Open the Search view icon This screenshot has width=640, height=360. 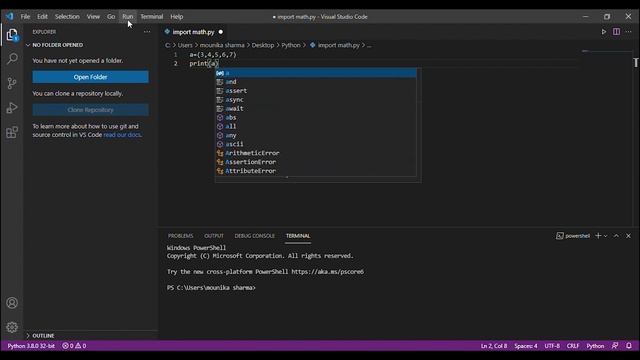pos(12,59)
